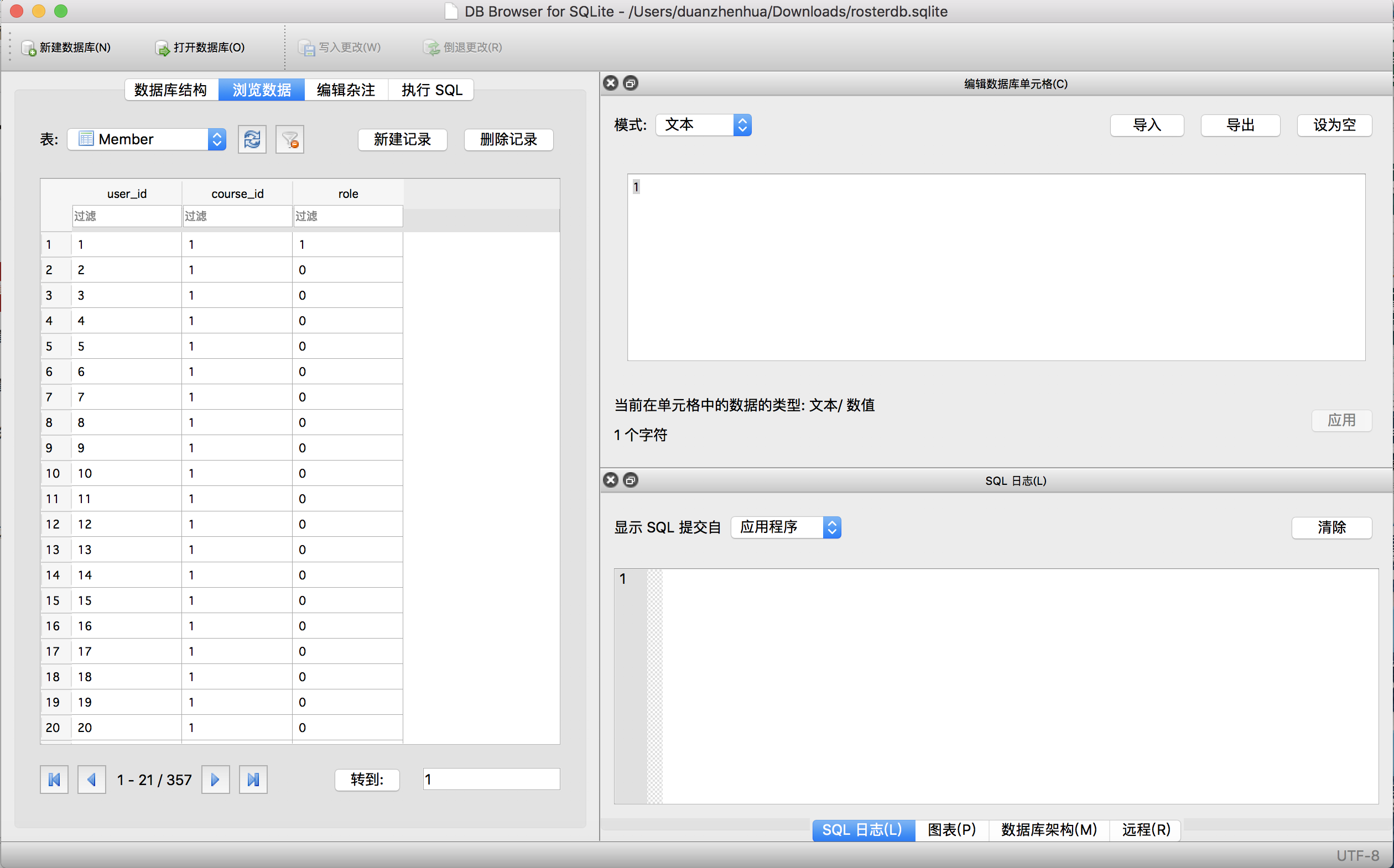
Task: Undock the SQL log panel
Action: coord(630,480)
